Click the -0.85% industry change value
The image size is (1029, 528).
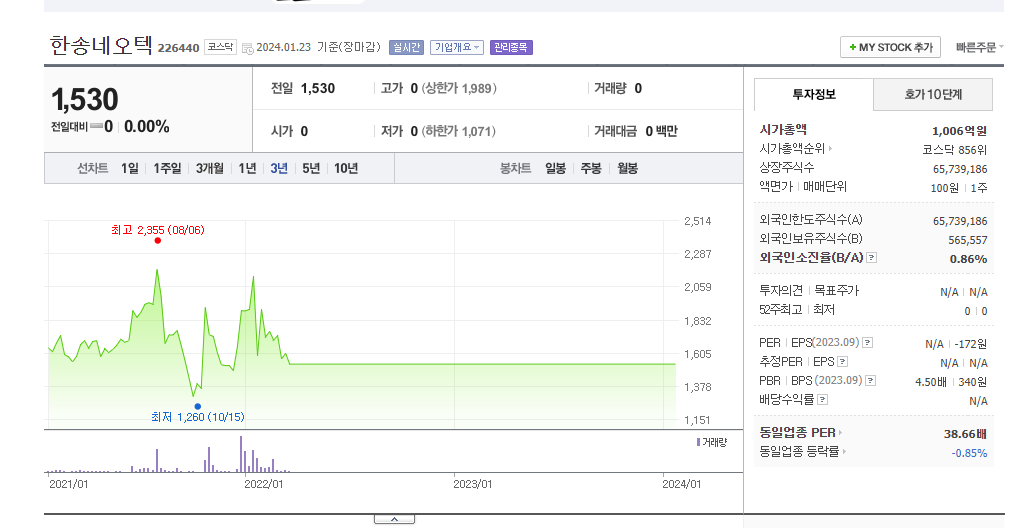coord(969,453)
